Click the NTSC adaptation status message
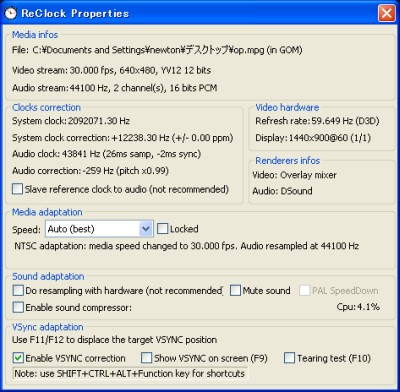Image resolution: width=400 pixels, height=392 pixels. click(187, 246)
